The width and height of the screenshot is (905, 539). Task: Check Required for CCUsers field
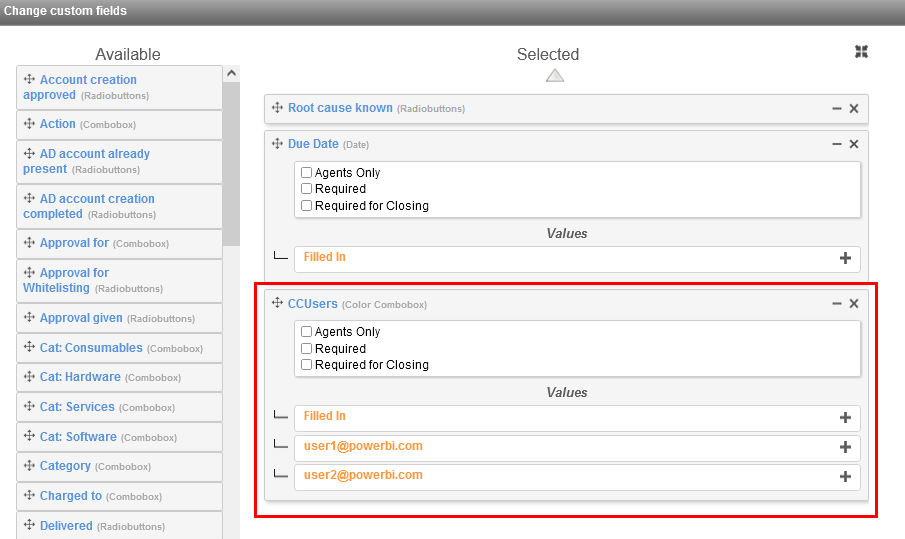pos(307,349)
